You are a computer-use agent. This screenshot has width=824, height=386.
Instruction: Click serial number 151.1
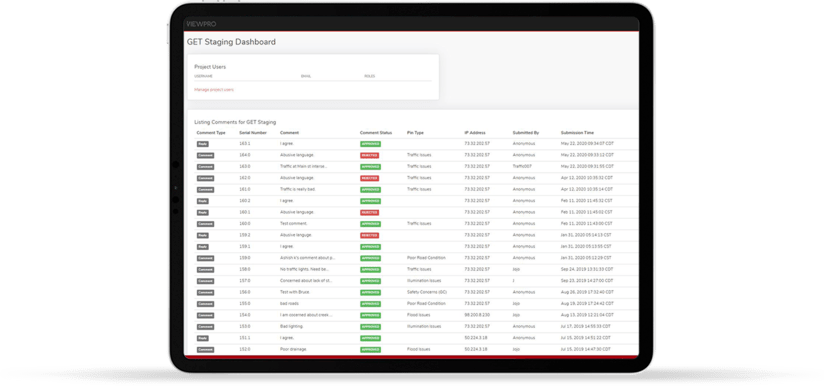click(x=244, y=338)
